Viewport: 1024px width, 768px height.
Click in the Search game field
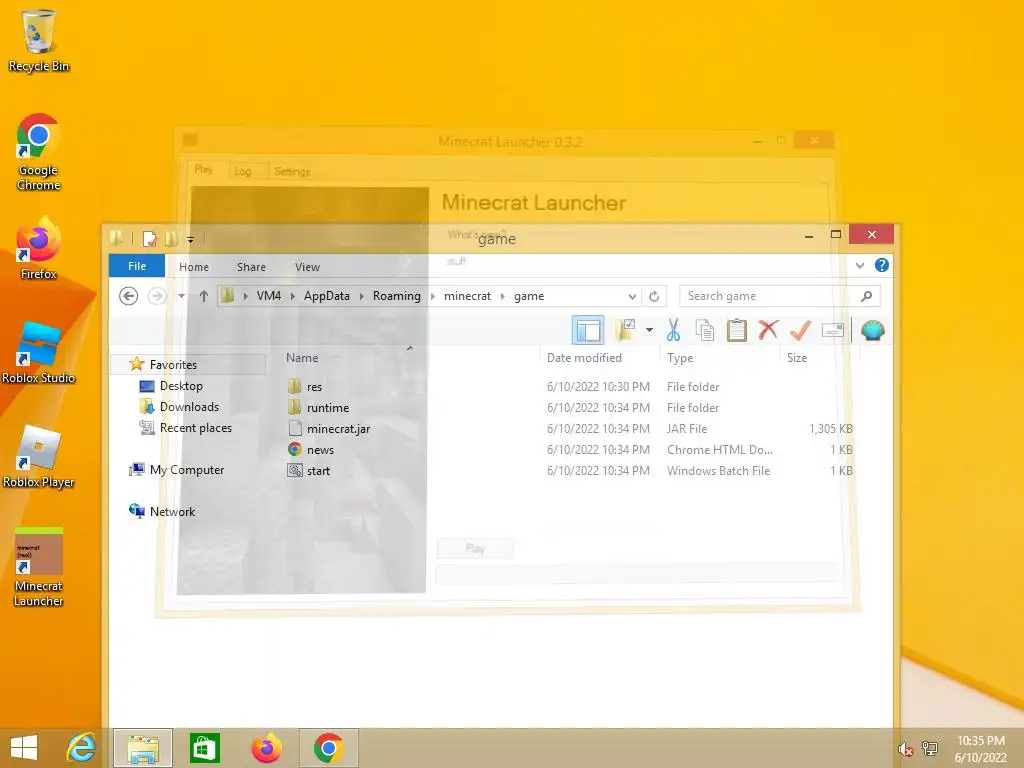pyautogui.click(x=780, y=296)
